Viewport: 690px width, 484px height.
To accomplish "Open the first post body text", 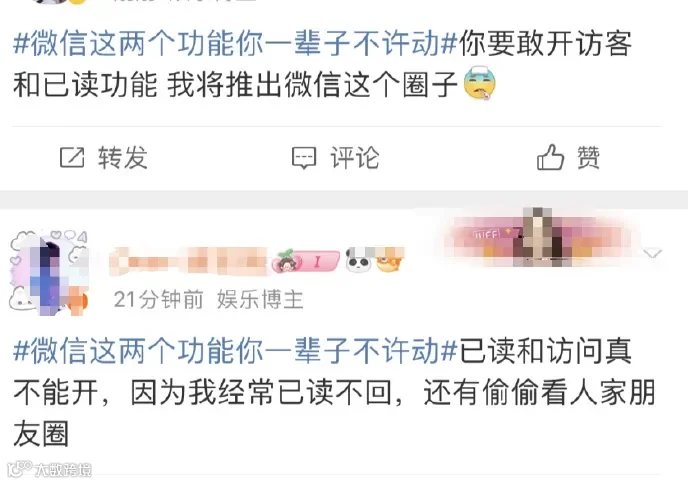I will point(323,64).
